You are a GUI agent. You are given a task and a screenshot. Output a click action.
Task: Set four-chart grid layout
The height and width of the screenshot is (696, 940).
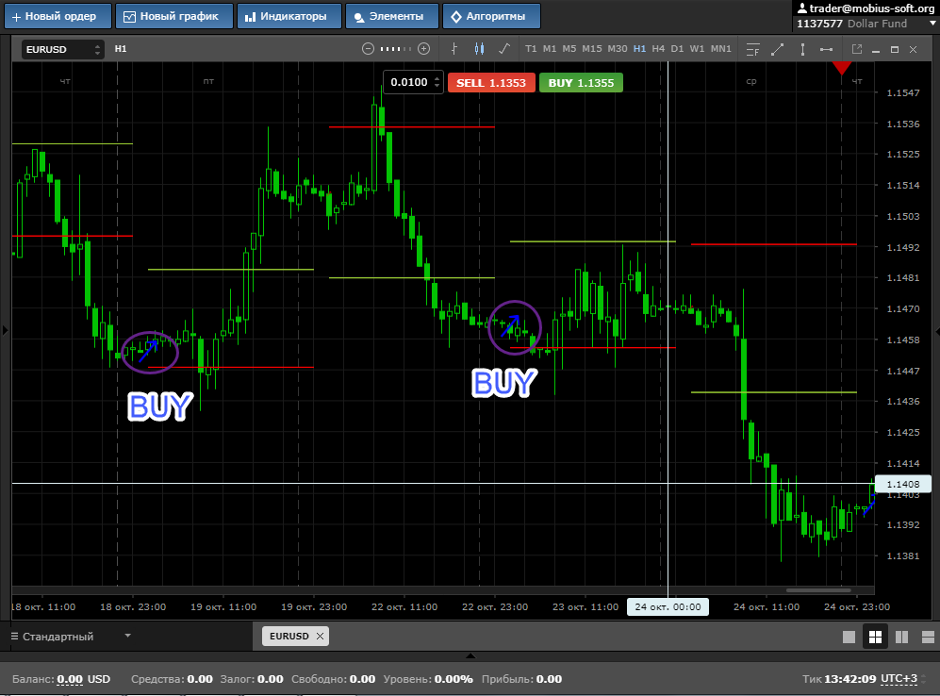[x=875, y=637]
